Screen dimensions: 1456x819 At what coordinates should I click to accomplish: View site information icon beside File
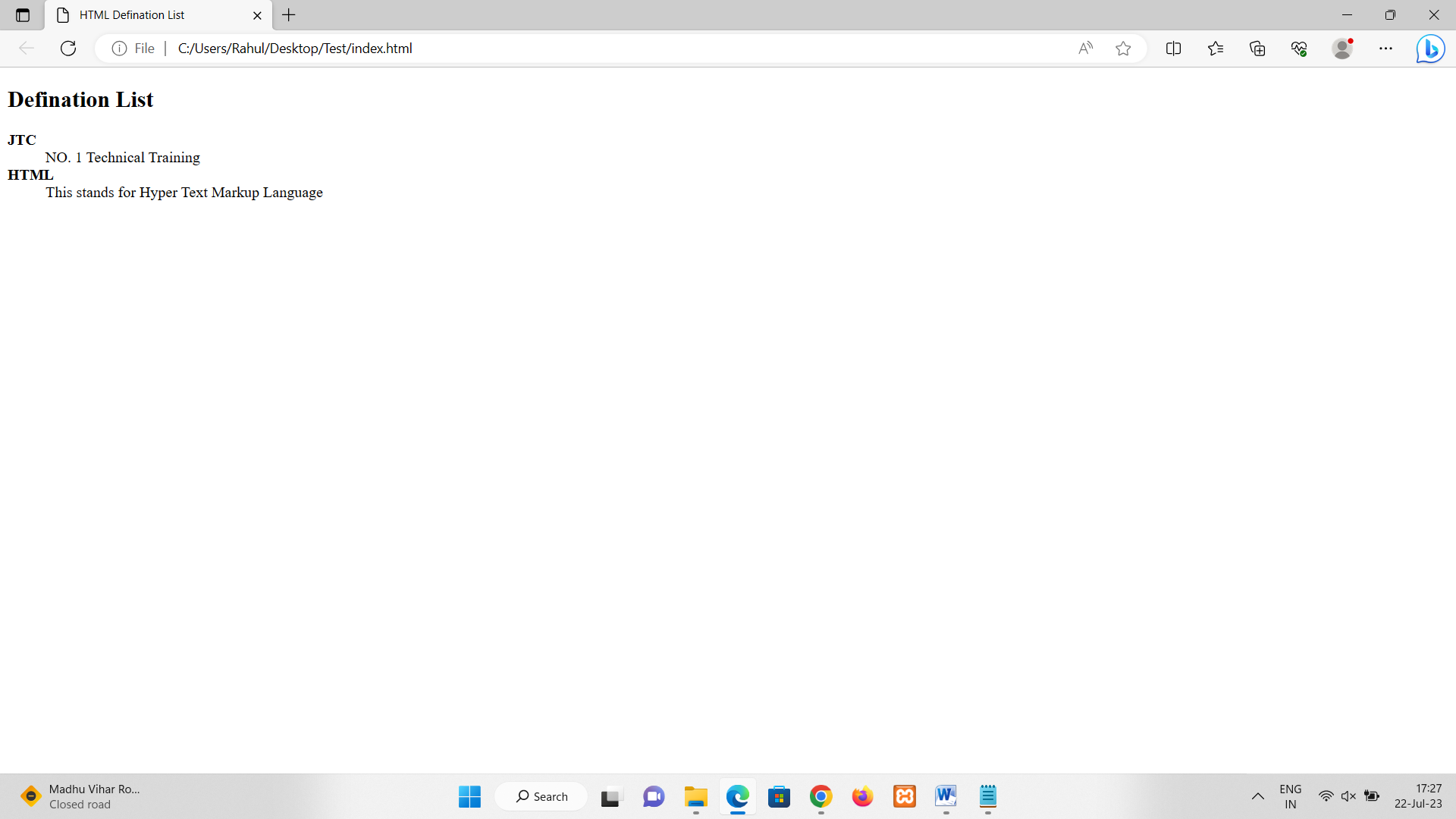[119, 49]
